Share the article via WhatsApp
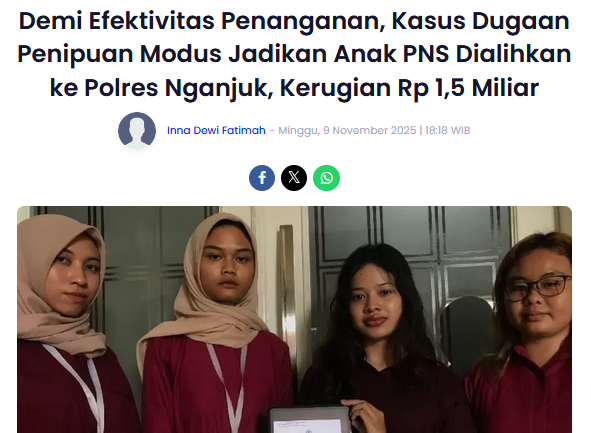The image size is (591, 433). [x=326, y=178]
